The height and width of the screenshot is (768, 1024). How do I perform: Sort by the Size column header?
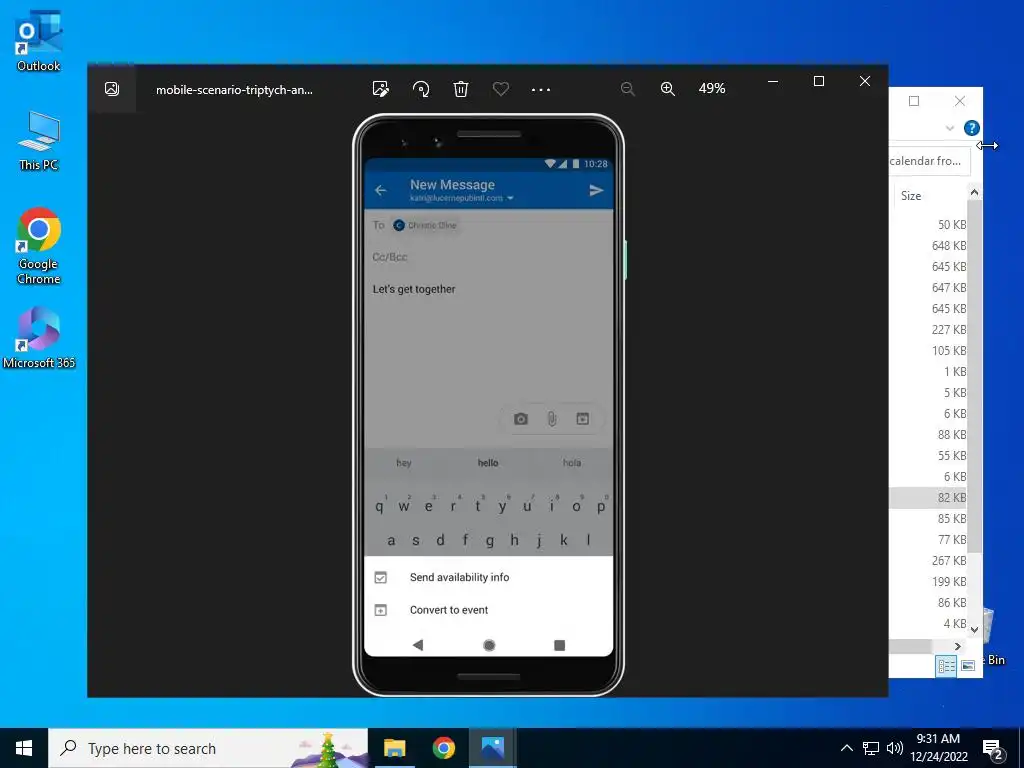911,195
